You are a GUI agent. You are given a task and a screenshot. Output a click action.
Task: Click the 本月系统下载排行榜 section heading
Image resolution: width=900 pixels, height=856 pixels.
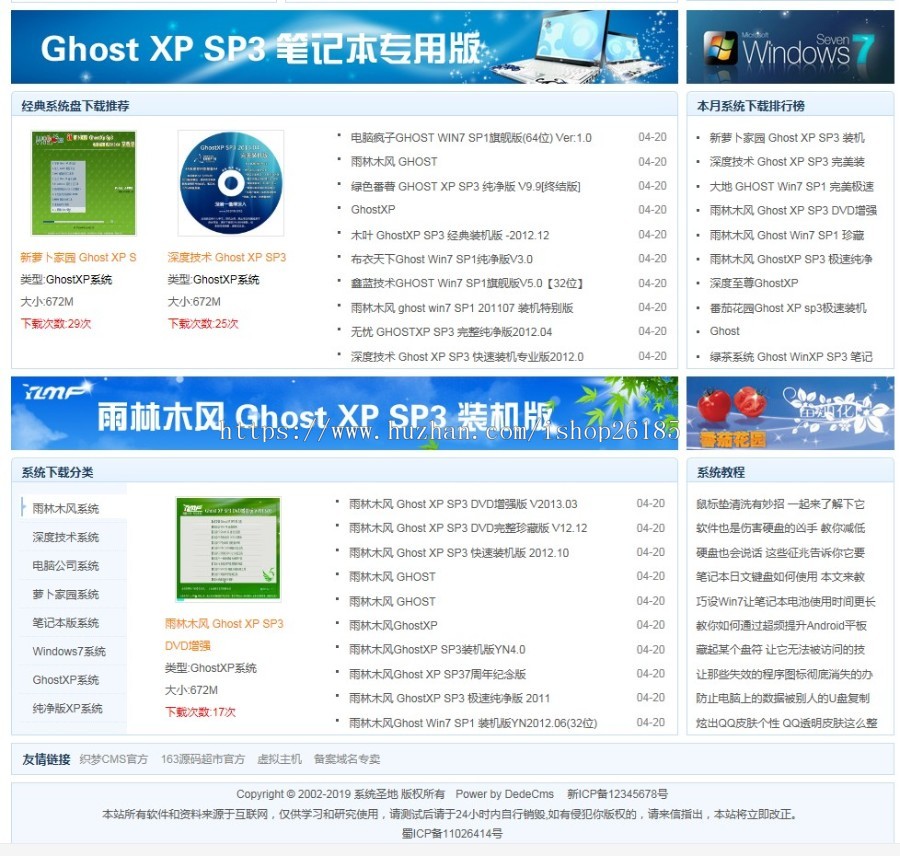pyautogui.click(x=751, y=106)
